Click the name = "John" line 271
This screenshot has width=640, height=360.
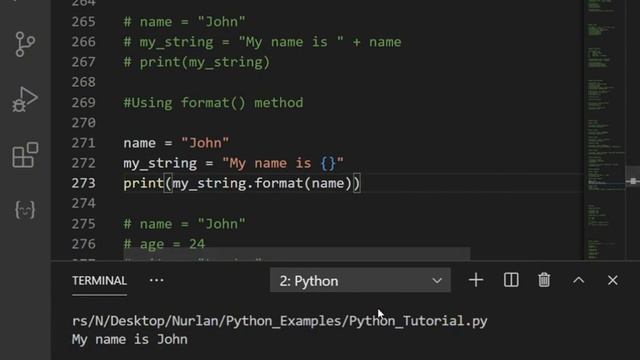pos(176,143)
